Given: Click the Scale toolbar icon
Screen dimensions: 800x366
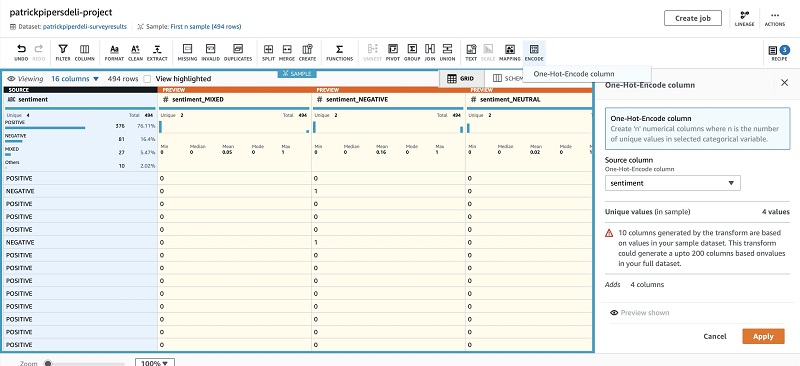Looking at the screenshot, I should tap(488, 52).
